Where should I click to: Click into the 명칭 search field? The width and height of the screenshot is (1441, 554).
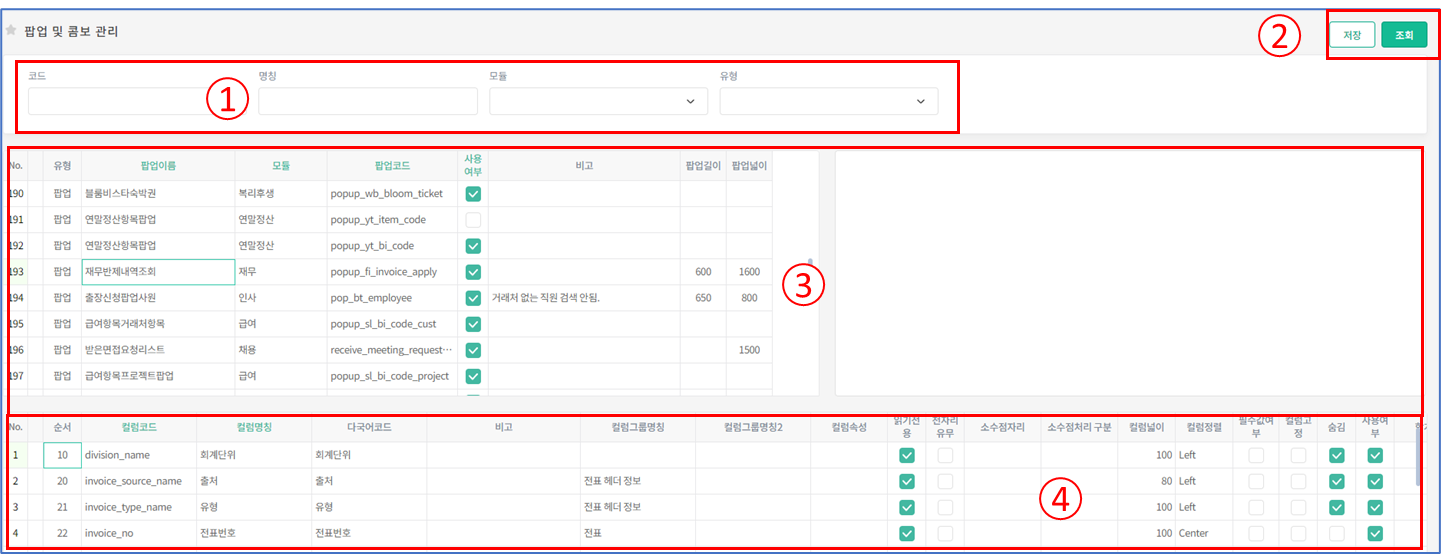click(x=368, y=101)
